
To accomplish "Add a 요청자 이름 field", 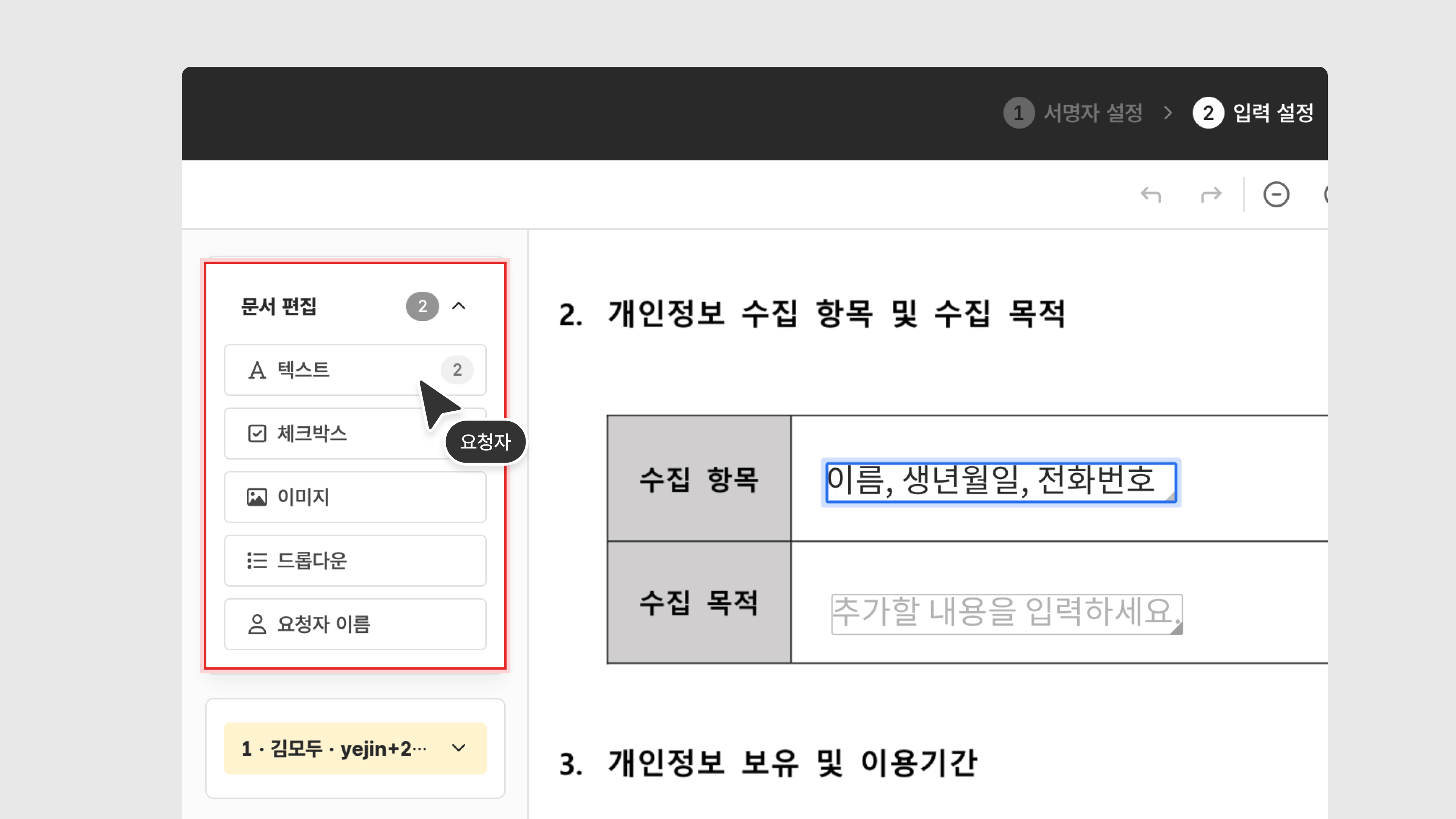I will click(x=355, y=624).
